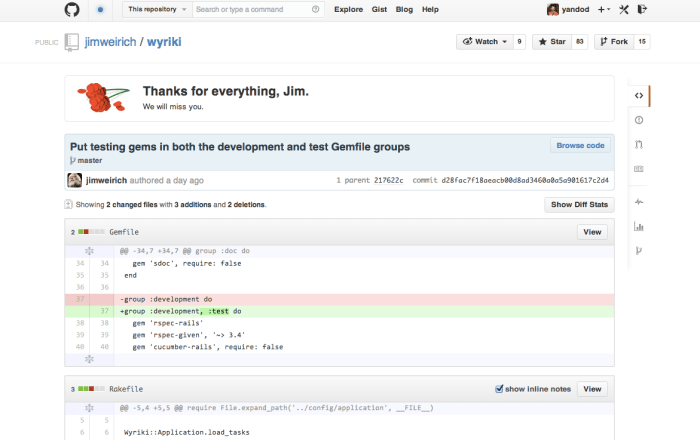
Task: Click the commit SHA d28fac7f text
Action: [x=525, y=180]
